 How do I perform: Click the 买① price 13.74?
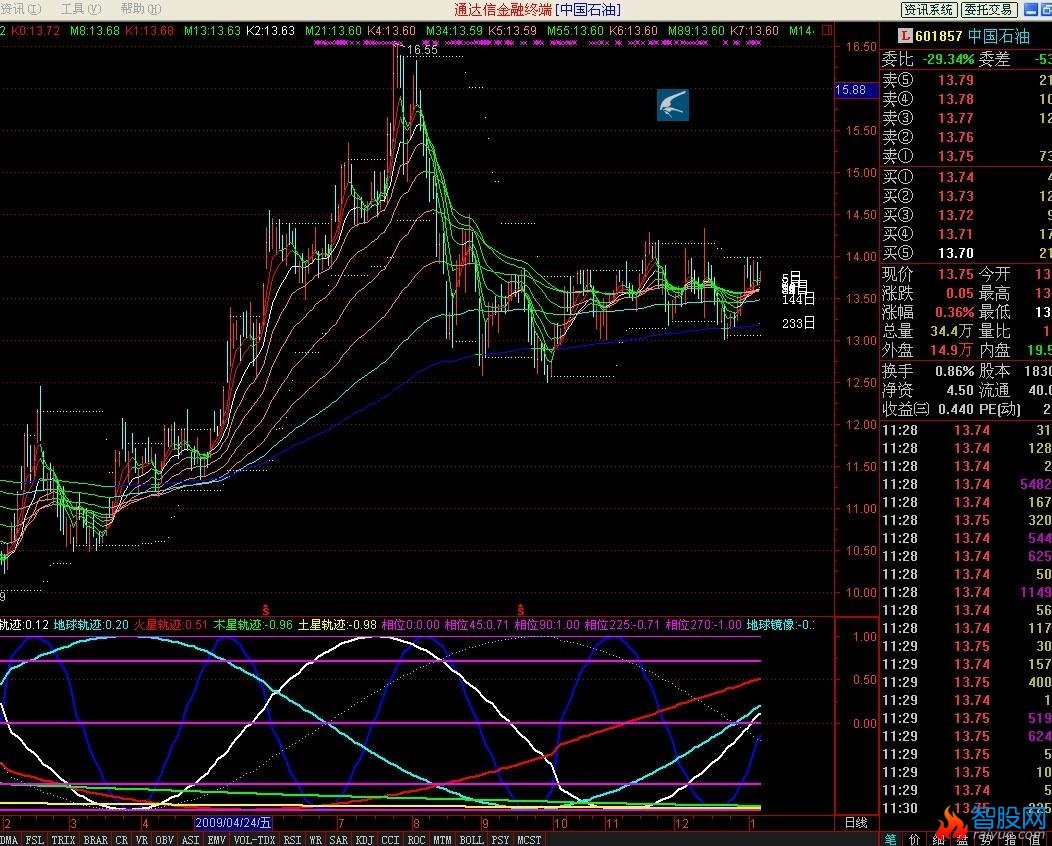(x=955, y=177)
